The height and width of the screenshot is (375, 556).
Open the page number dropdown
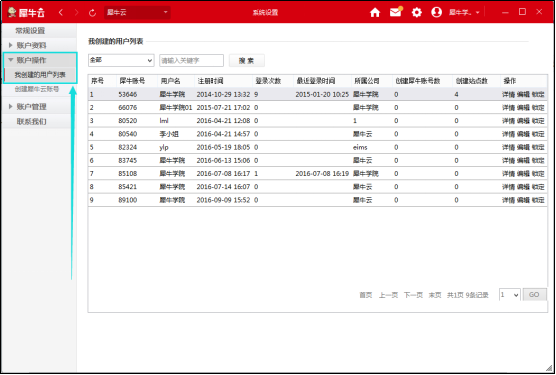(510, 295)
